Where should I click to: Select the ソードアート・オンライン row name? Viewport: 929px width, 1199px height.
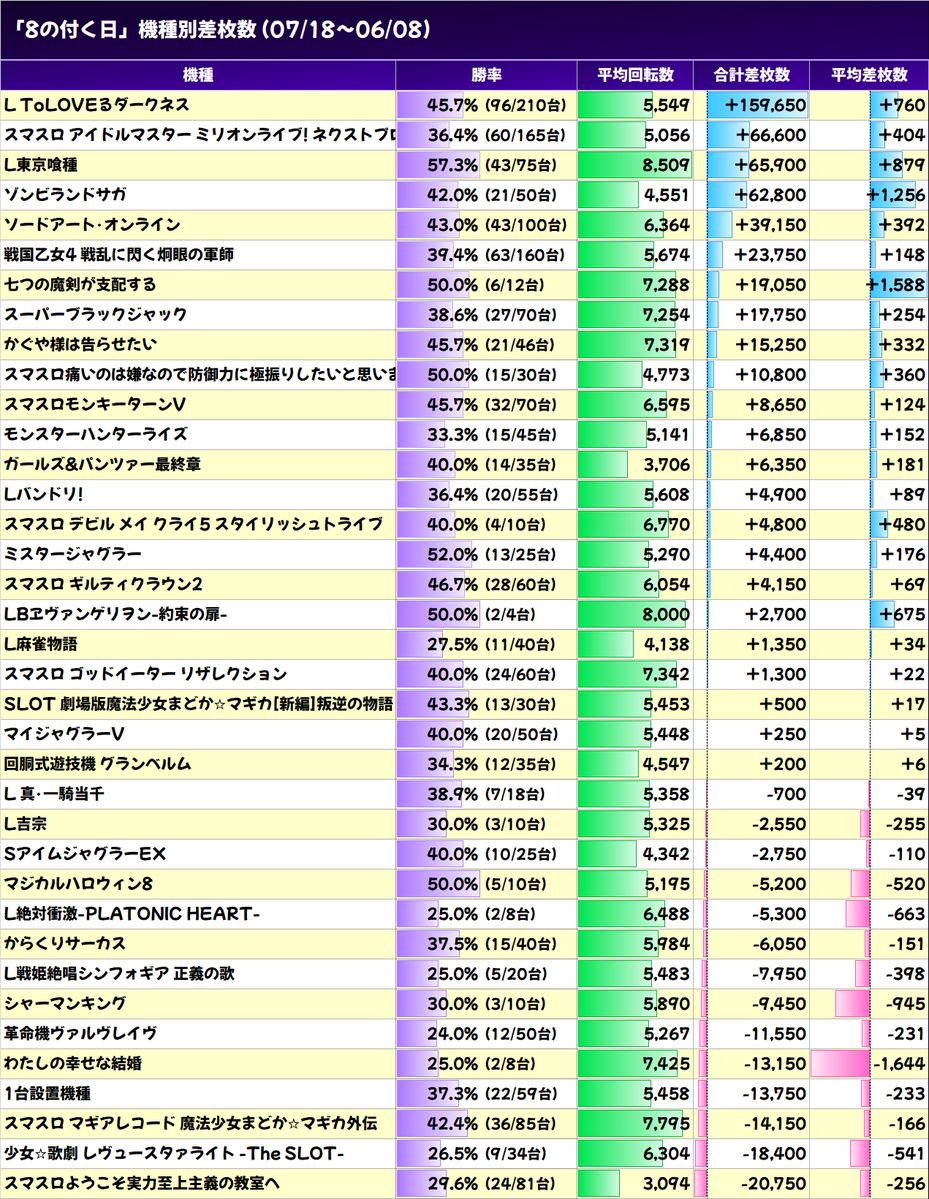click(x=93, y=225)
